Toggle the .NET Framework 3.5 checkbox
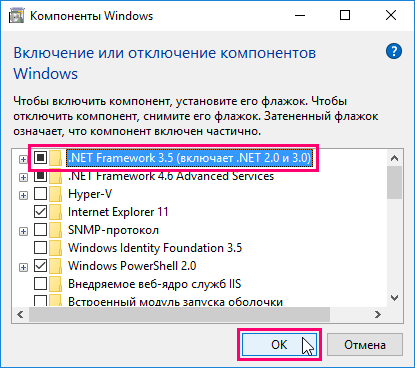 pos(40,157)
